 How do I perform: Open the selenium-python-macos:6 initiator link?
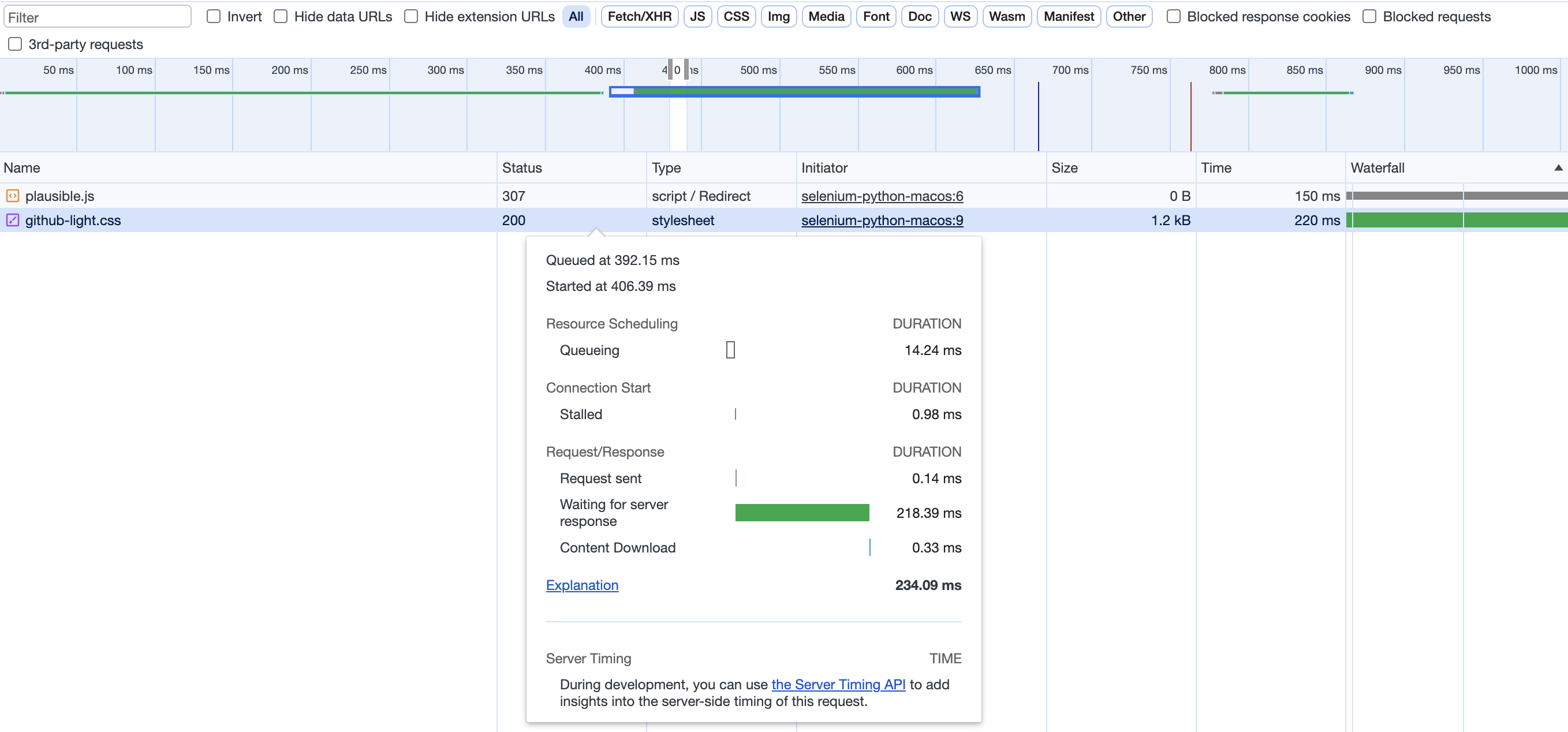point(882,196)
